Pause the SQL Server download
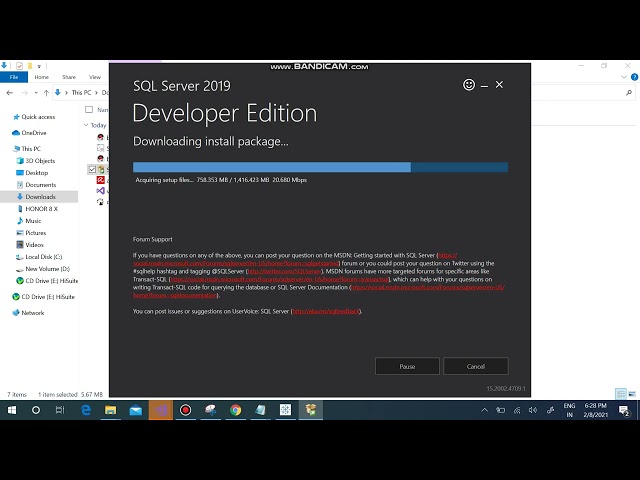The height and width of the screenshot is (480, 640). click(x=407, y=366)
